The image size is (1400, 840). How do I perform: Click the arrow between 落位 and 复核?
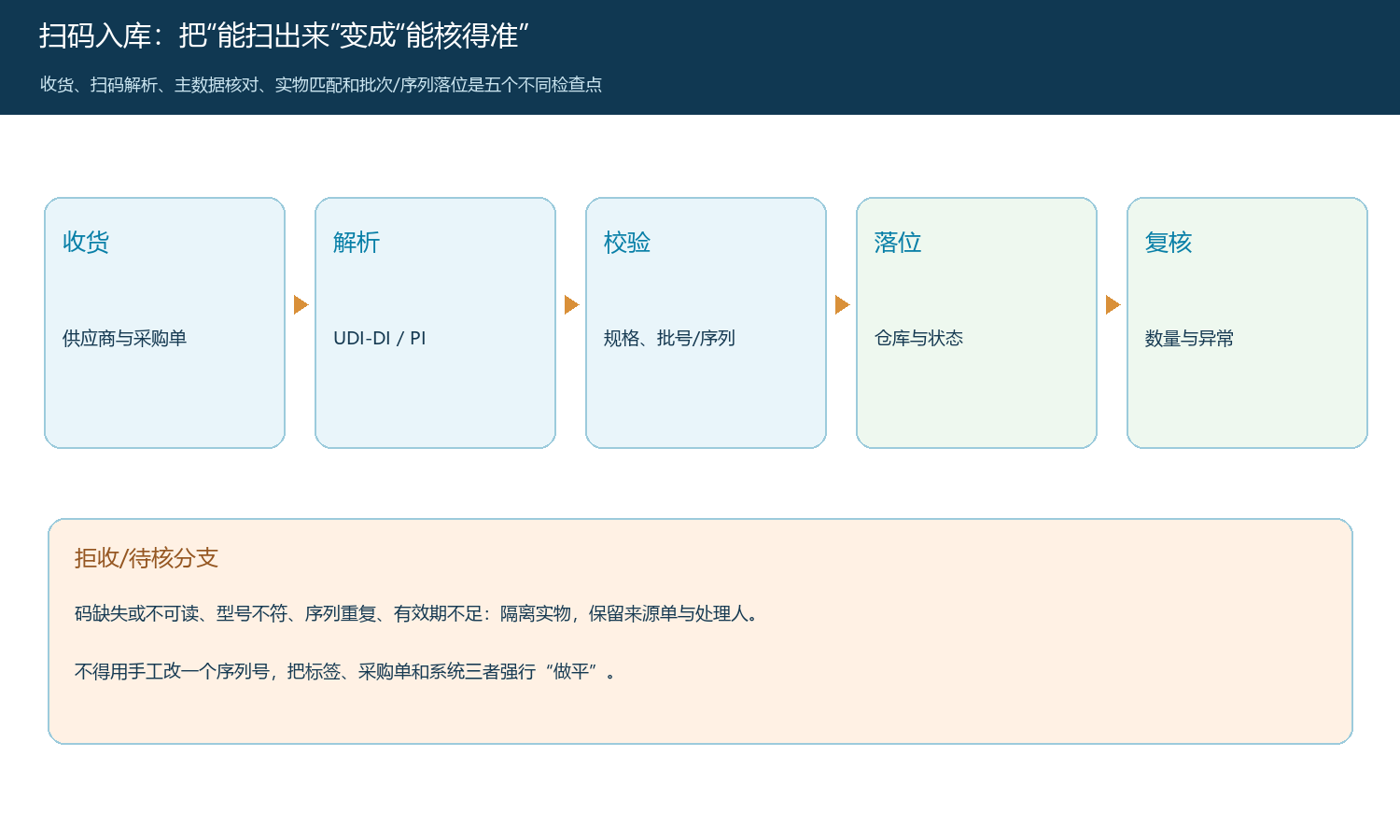point(1113,305)
